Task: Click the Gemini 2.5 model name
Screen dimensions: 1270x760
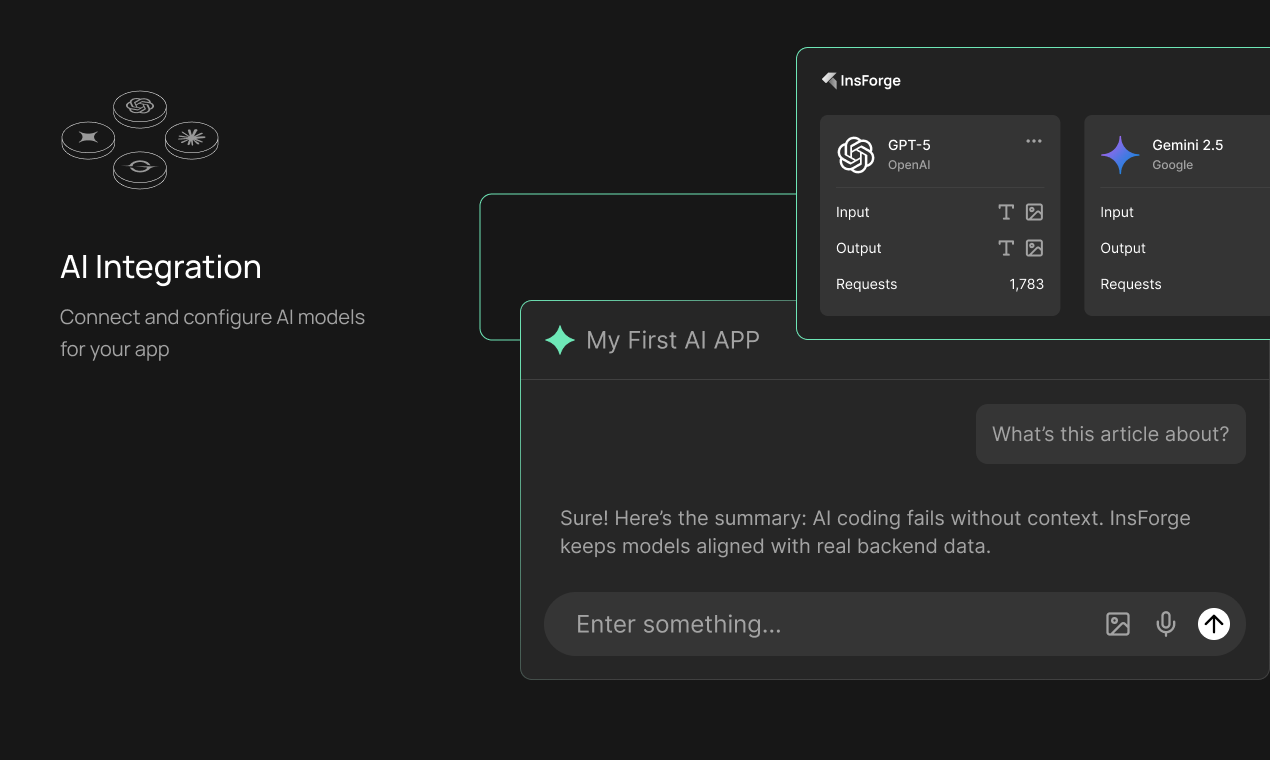Action: tap(1188, 145)
